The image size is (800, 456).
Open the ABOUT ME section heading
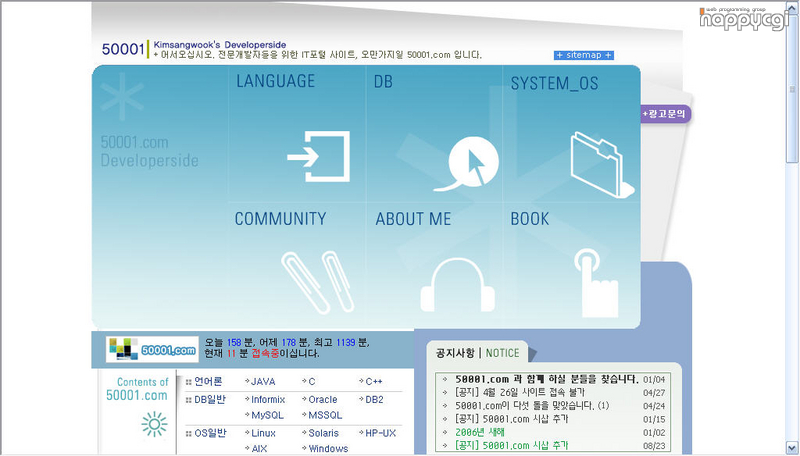[413, 219]
